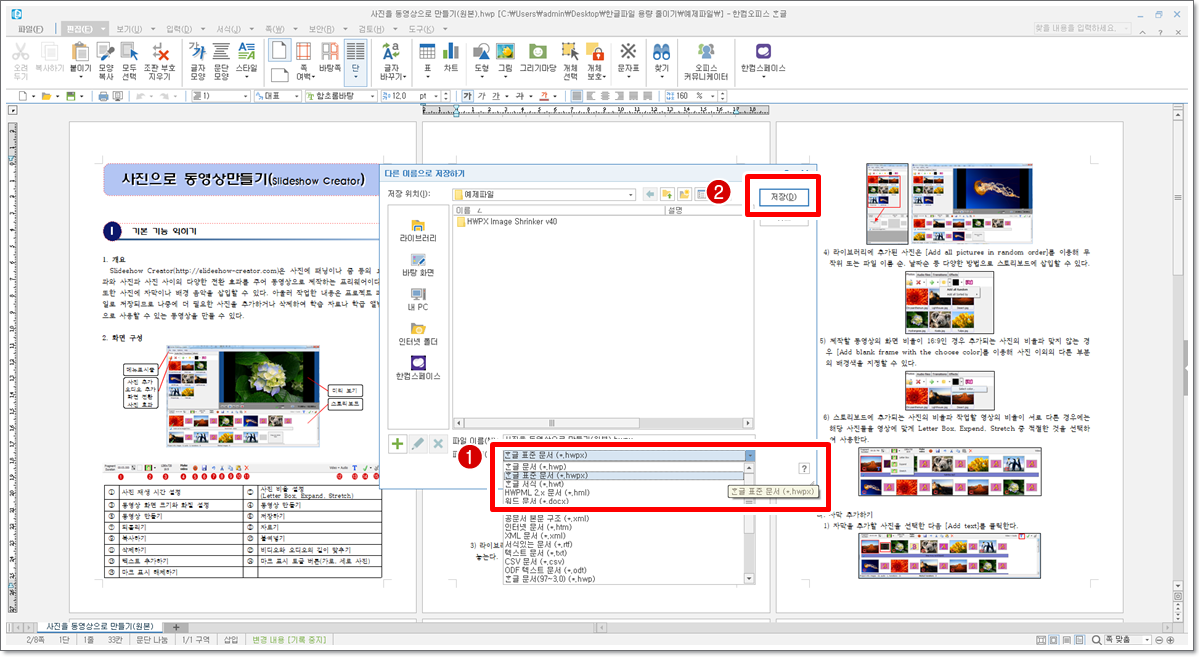Open 그리기마당 drawing gallery icon
The width and height of the screenshot is (1200, 657).
[x=538, y=55]
